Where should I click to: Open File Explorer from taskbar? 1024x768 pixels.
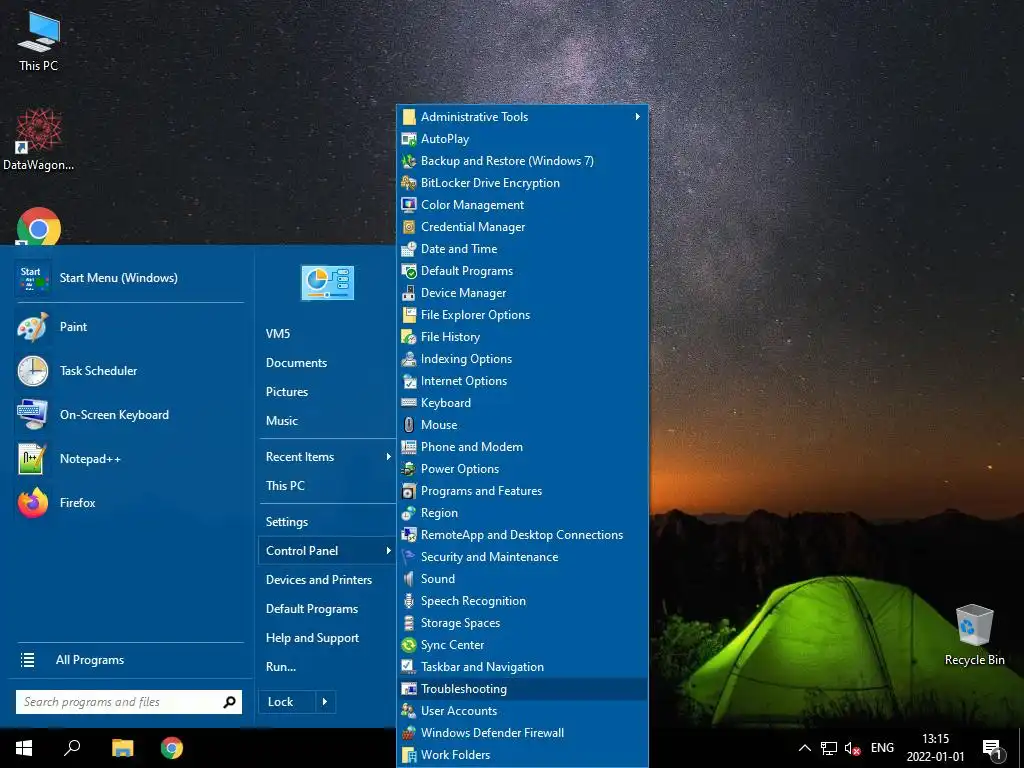click(122, 748)
